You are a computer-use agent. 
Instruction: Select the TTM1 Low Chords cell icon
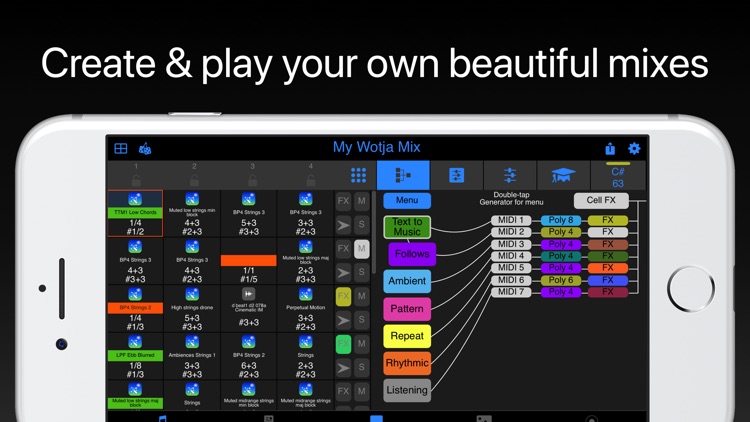point(135,199)
